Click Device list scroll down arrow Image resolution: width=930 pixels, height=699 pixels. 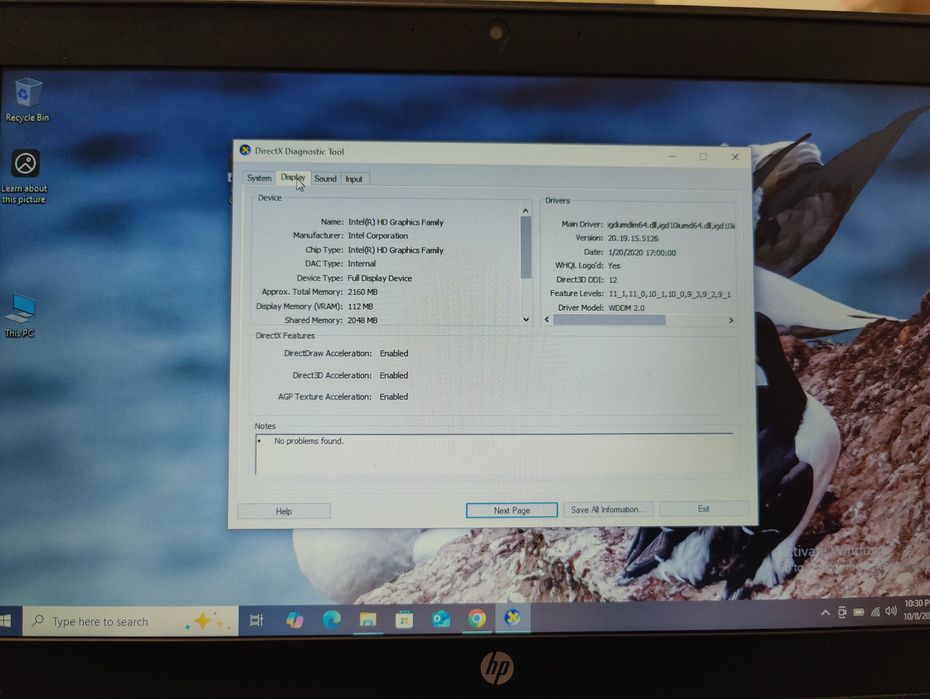526,320
